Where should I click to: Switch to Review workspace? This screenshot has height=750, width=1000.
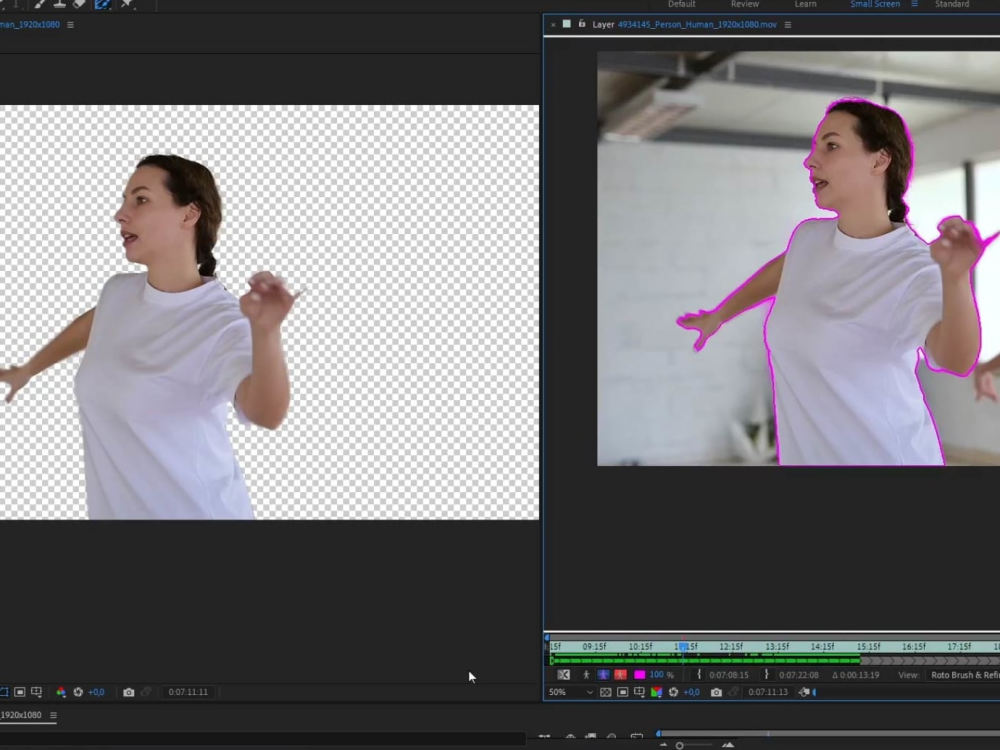pos(744,4)
